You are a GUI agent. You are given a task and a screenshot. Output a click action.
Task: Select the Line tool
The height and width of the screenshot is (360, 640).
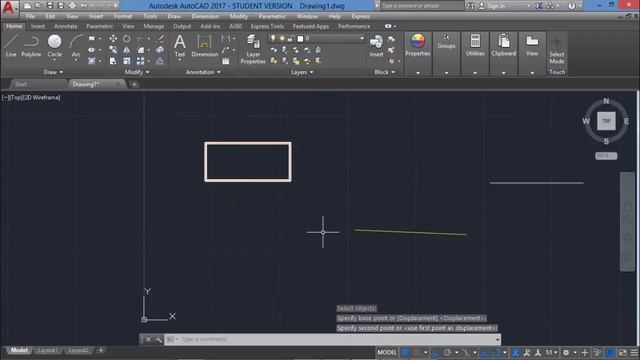[x=11, y=46]
